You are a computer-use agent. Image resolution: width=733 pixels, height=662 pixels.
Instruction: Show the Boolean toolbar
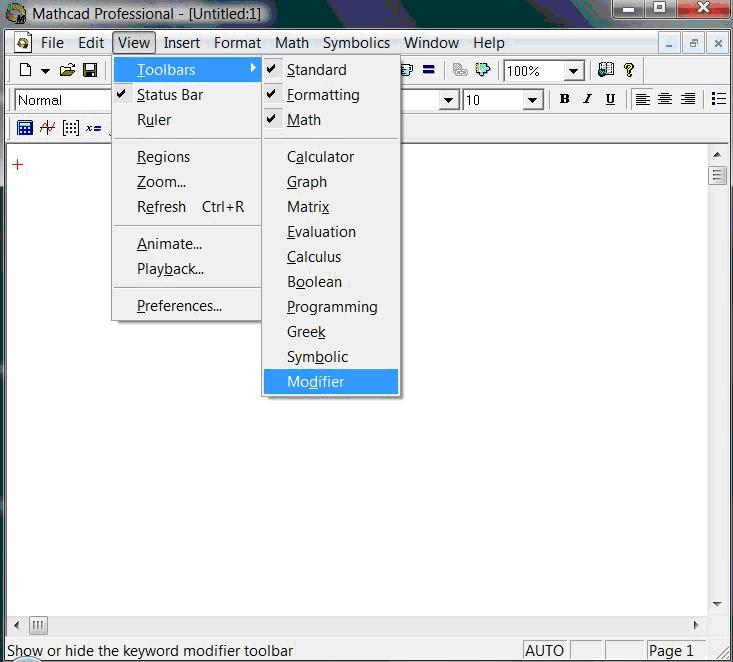tap(331, 282)
